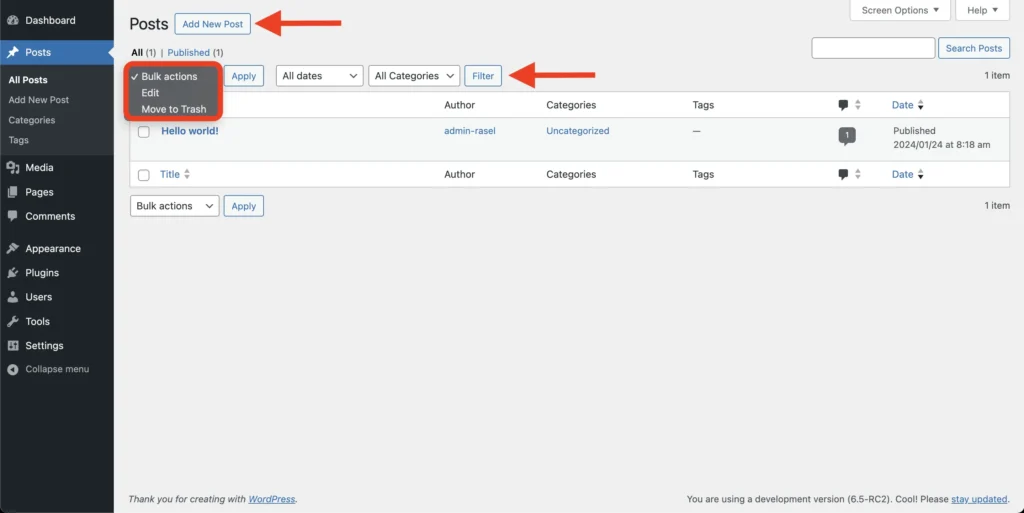
Task: Click Collapse menu label in sidebar
Action: pos(57,369)
